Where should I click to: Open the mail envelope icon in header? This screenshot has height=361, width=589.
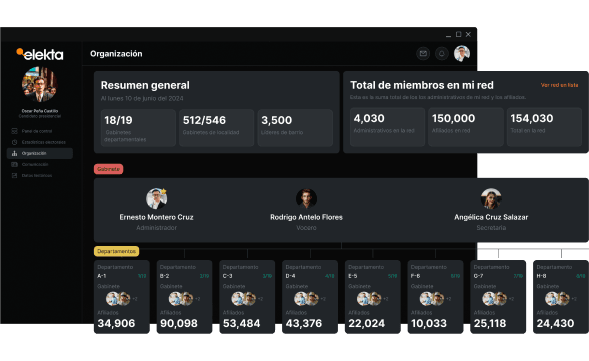[423, 54]
